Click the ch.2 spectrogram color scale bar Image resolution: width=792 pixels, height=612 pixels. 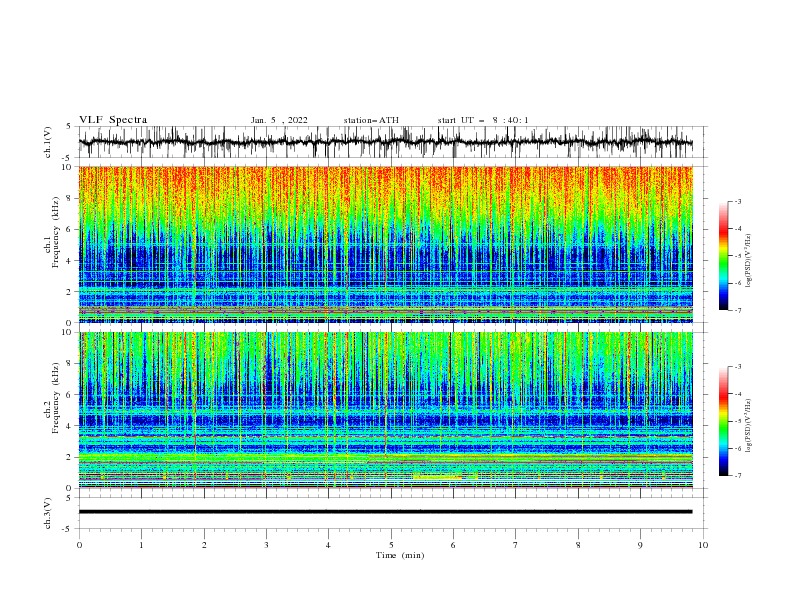724,421
